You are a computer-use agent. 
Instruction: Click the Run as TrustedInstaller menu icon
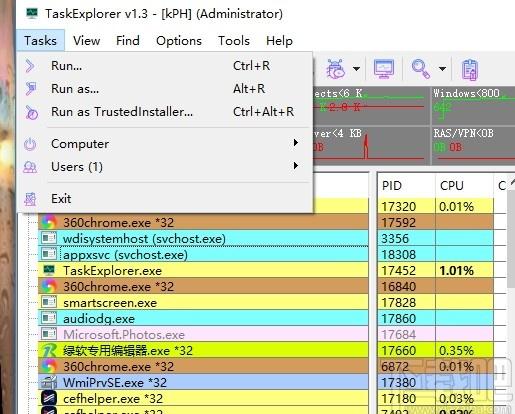31,112
